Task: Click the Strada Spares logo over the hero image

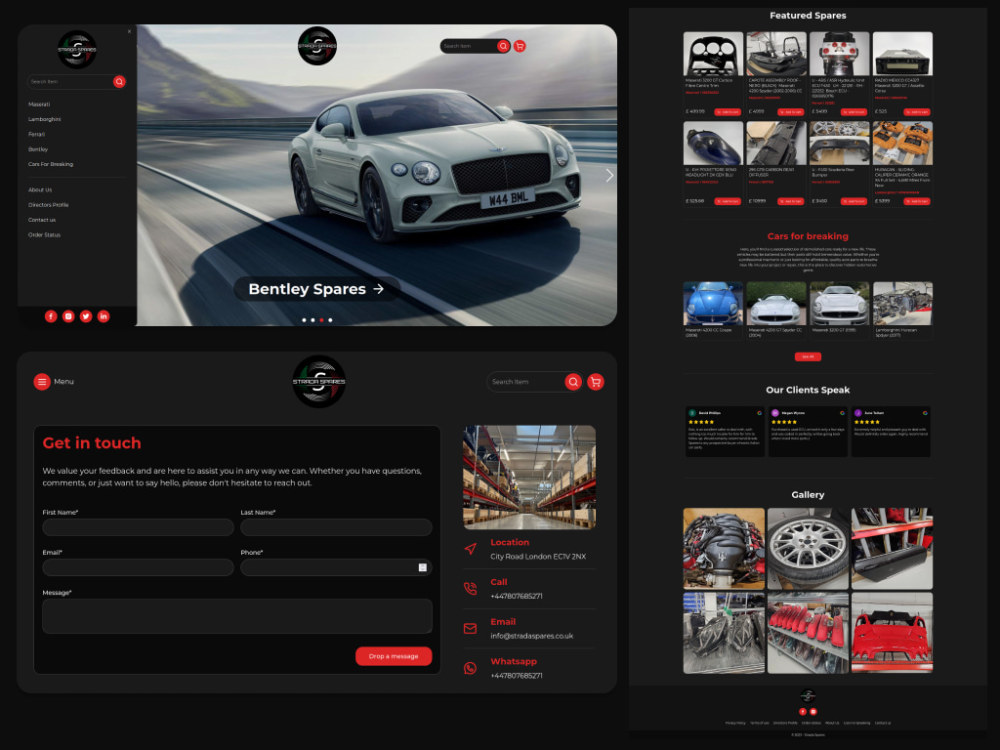Action: coord(317,46)
